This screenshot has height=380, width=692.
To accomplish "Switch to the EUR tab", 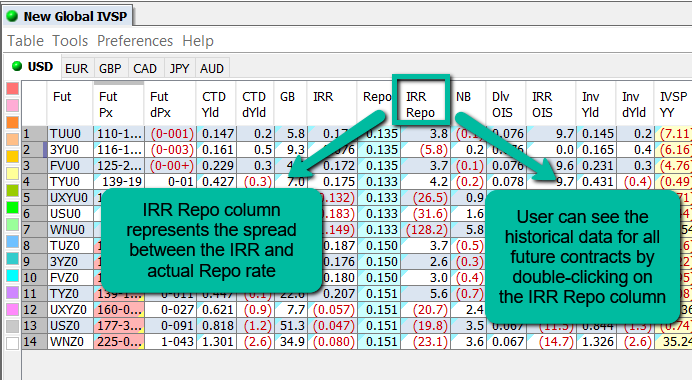I will click(77, 68).
